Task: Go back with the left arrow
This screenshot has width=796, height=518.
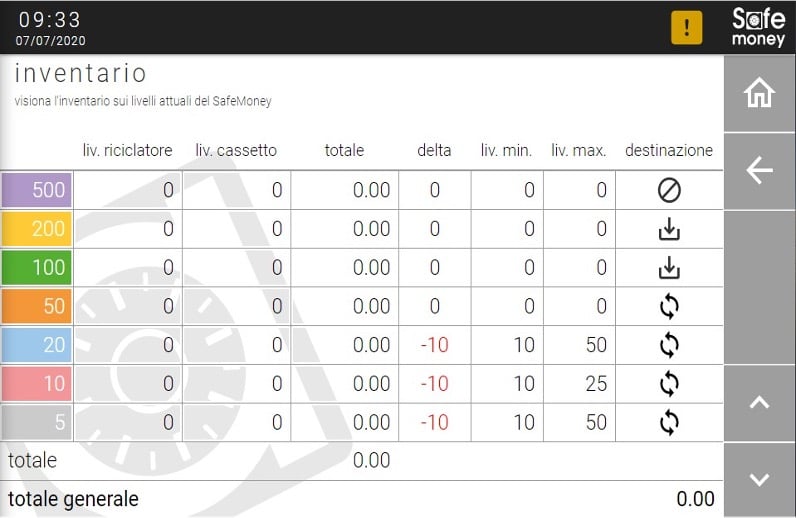Action: (759, 171)
